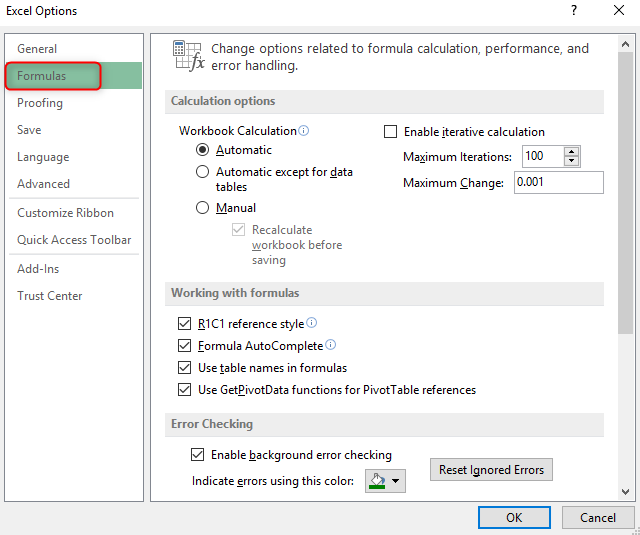Uncheck R1C1 reference style

tap(184, 324)
